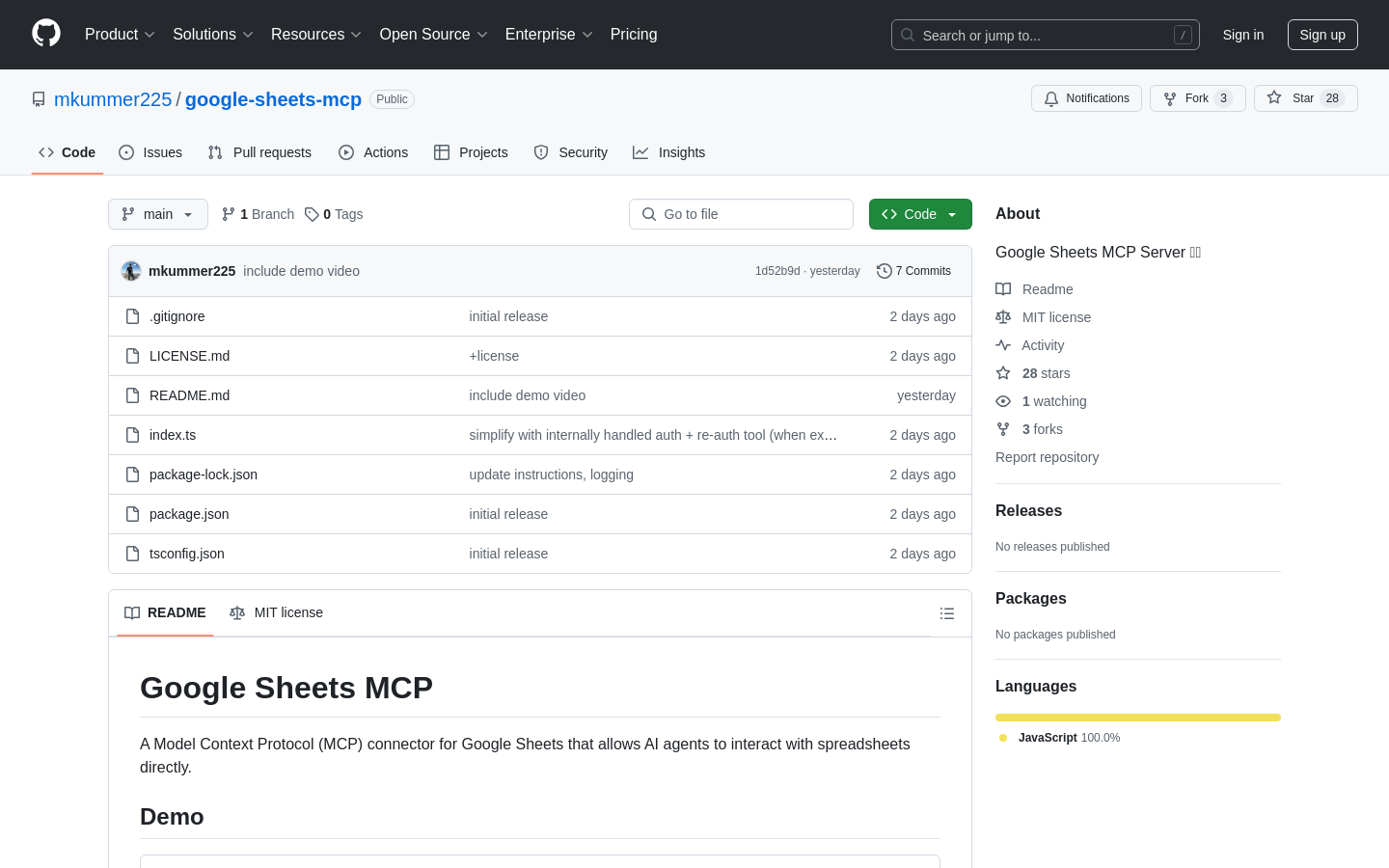The image size is (1389, 868).
Task: Click the branch icon beside 1 Branch
Action: point(229,214)
